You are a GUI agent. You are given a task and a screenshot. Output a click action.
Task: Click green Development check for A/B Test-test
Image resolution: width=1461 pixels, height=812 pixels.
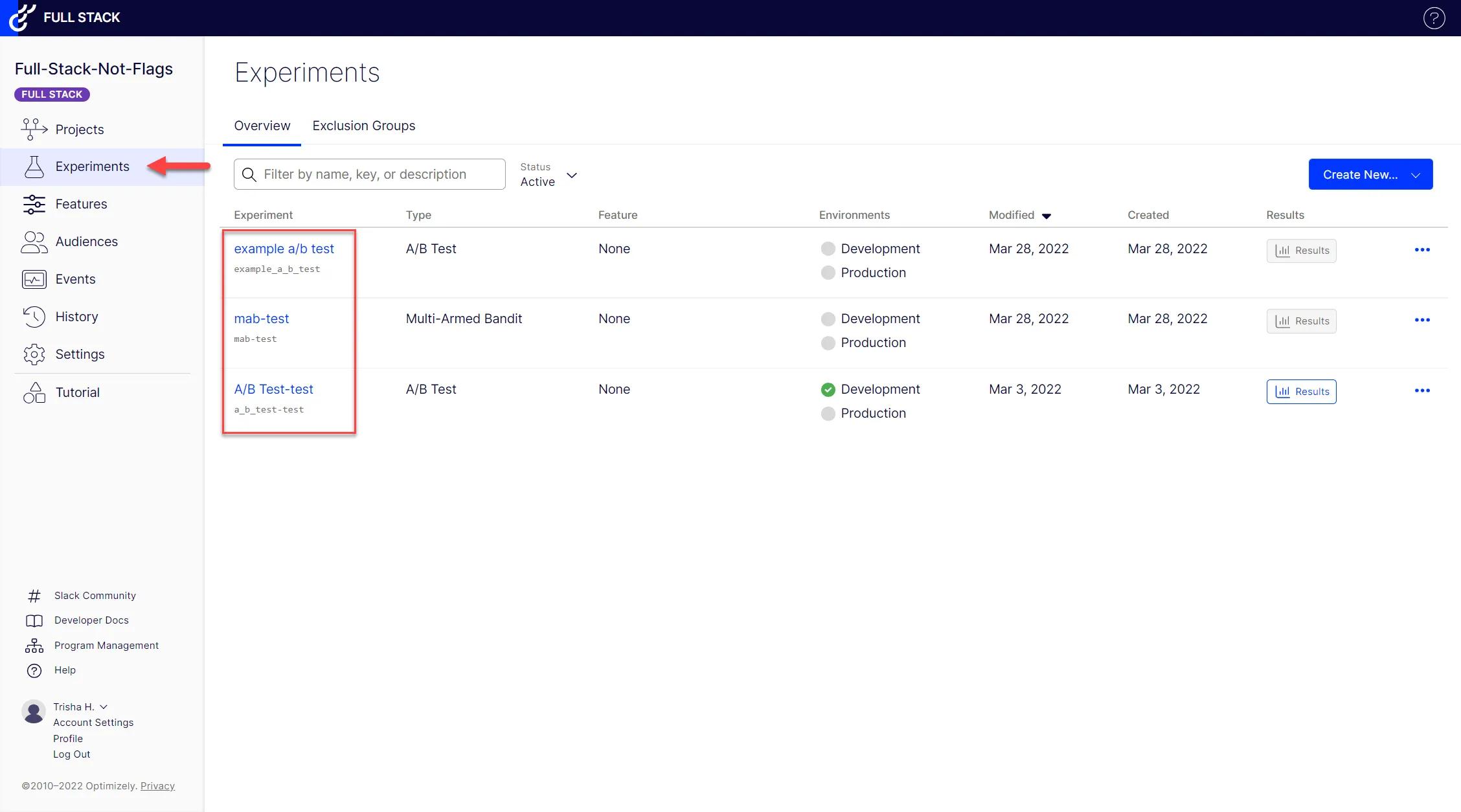click(x=828, y=390)
